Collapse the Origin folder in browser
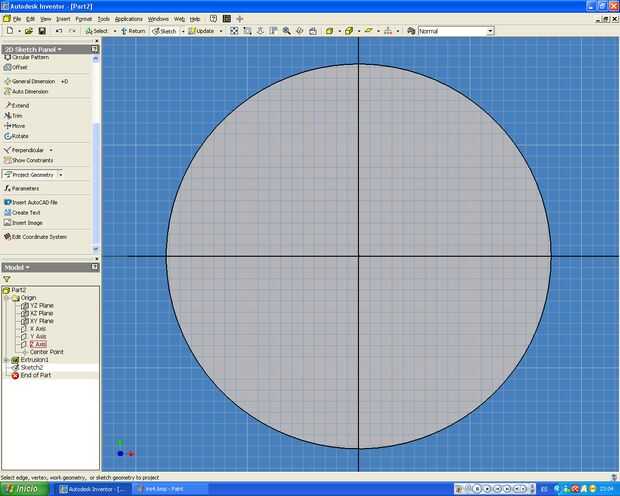620x496 pixels. click(5, 297)
